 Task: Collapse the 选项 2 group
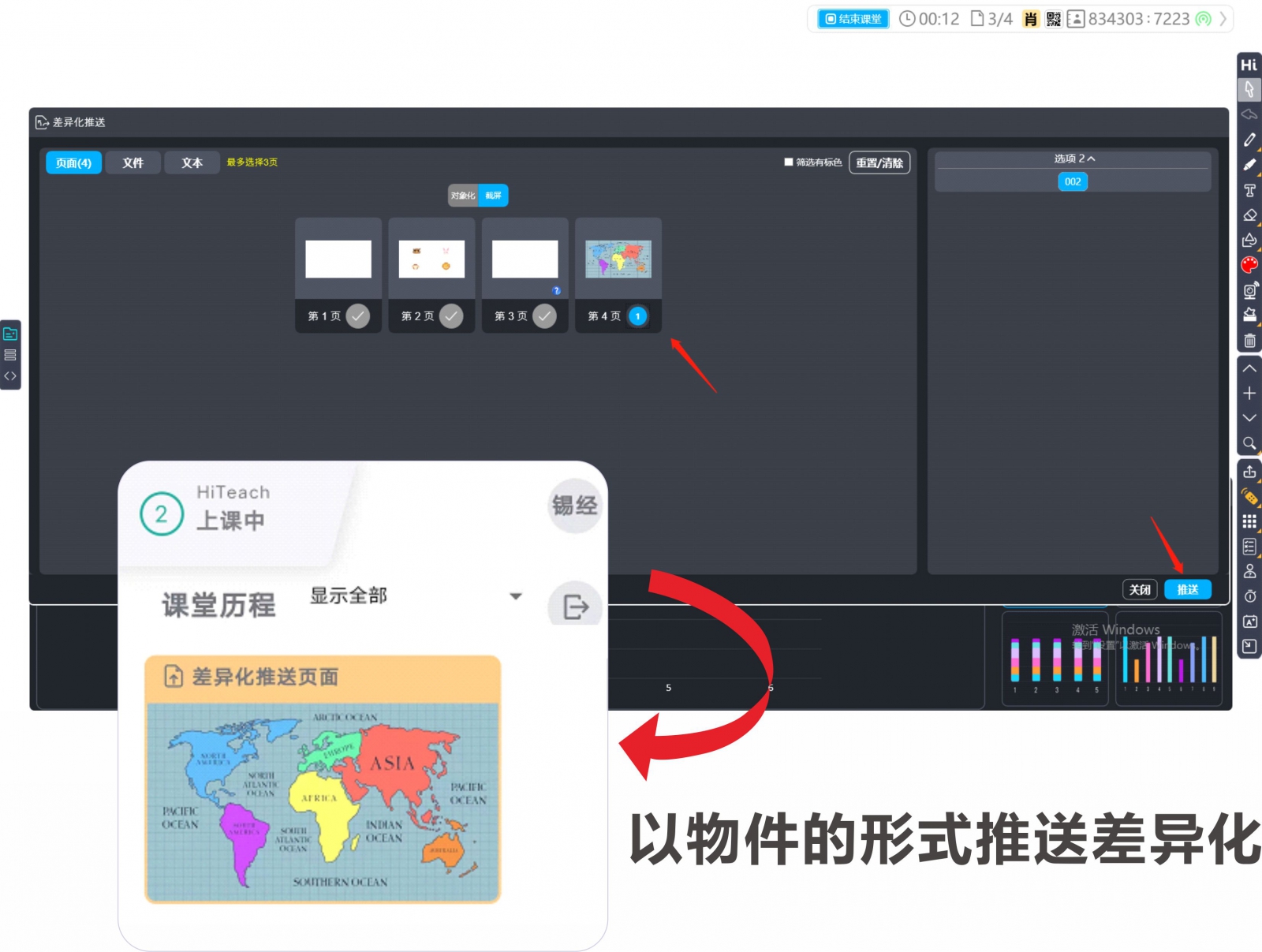click(x=1073, y=159)
